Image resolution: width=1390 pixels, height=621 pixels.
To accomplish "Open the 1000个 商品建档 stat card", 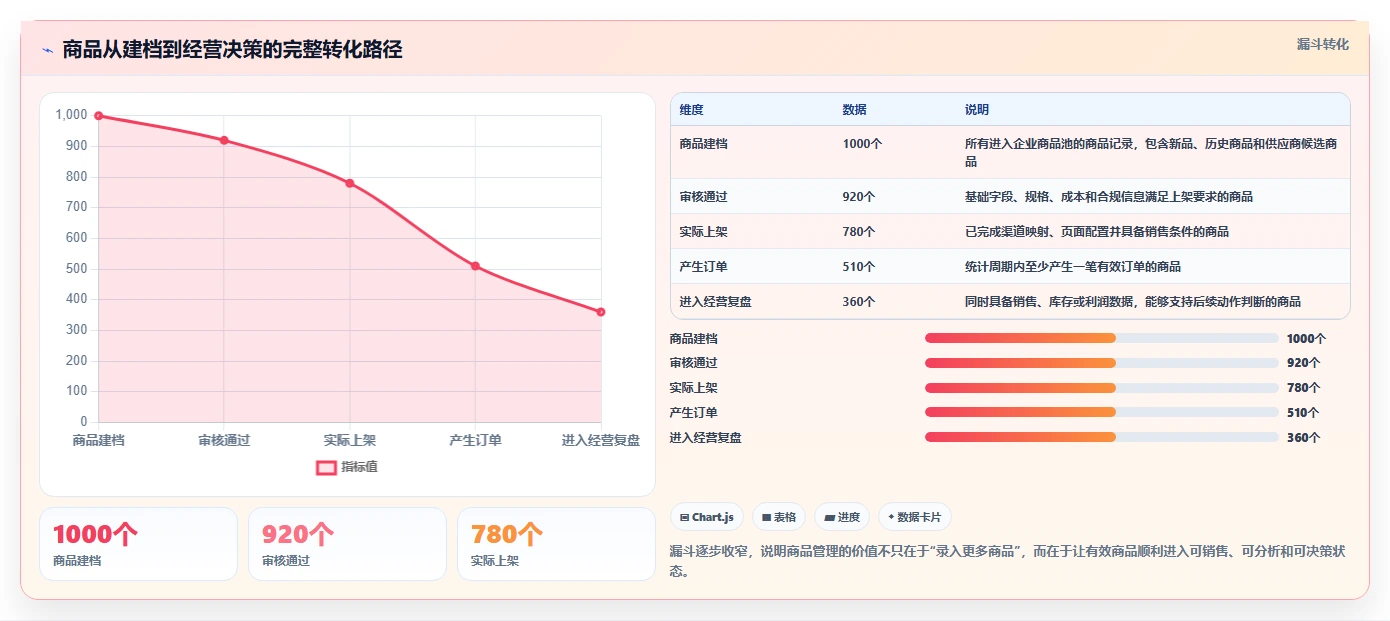I will [138, 544].
